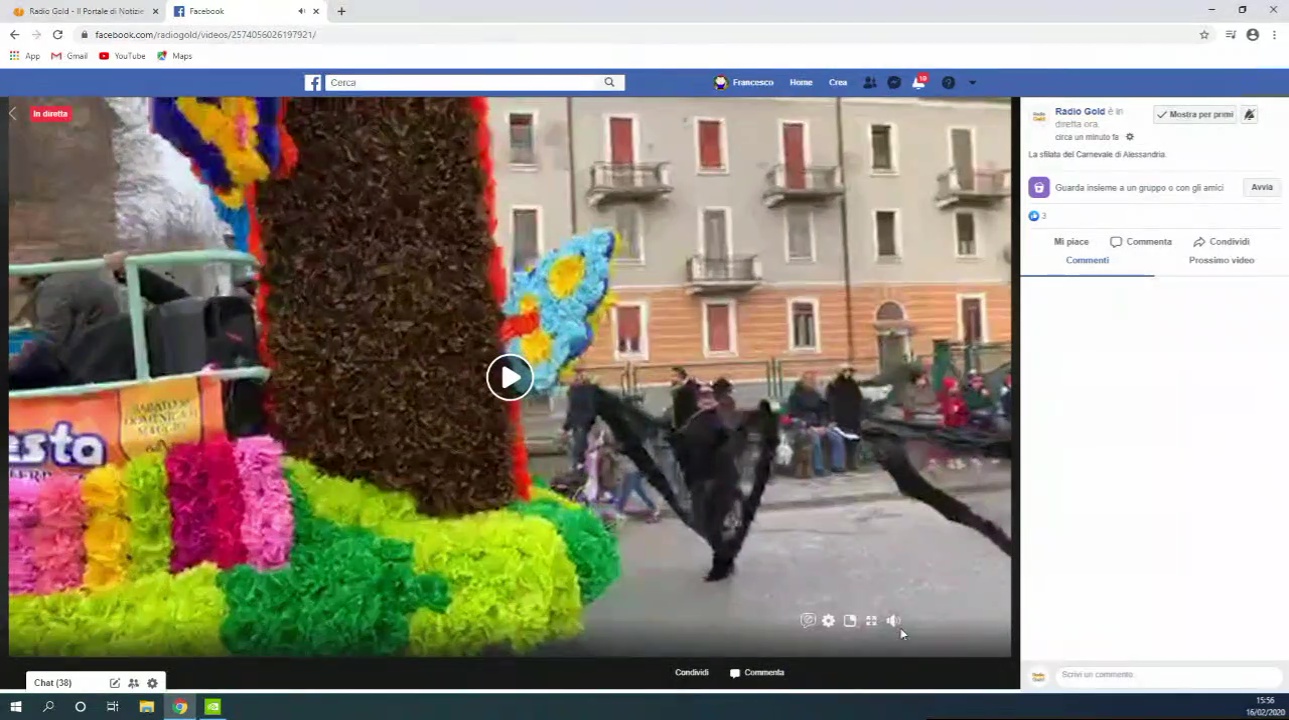The width and height of the screenshot is (1289, 720).
Task: Create new group icon in chat bar
Action: (133, 683)
